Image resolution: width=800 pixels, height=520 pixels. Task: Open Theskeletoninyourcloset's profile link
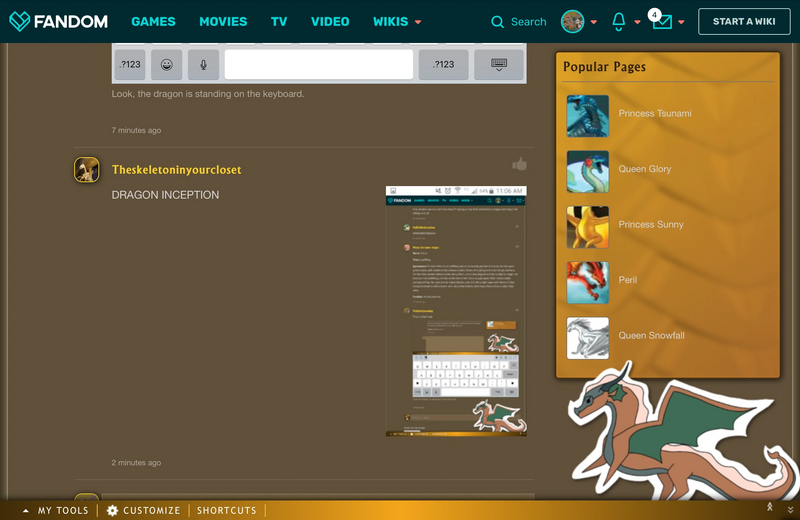(x=176, y=170)
